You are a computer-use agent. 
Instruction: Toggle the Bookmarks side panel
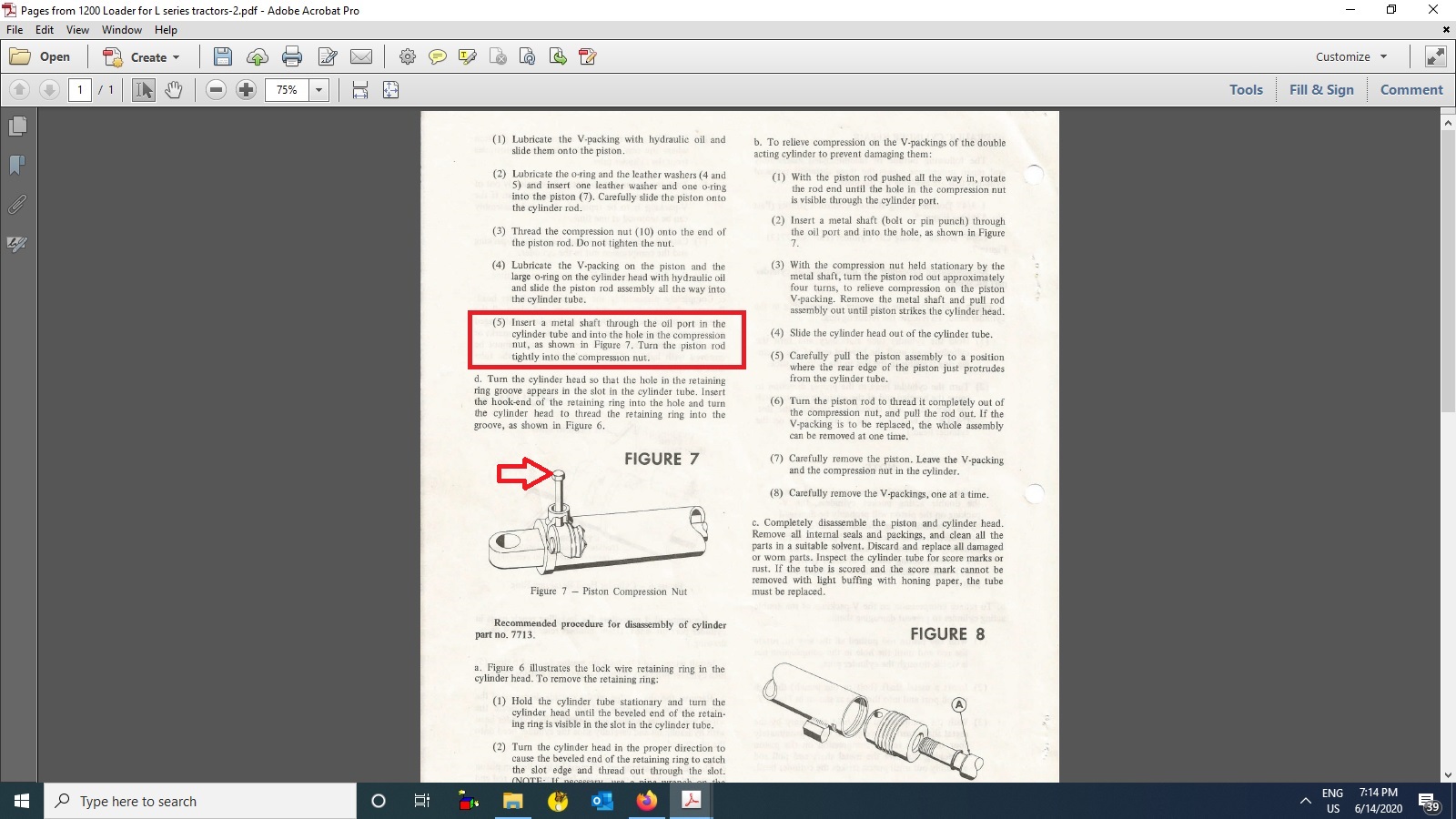(x=17, y=166)
